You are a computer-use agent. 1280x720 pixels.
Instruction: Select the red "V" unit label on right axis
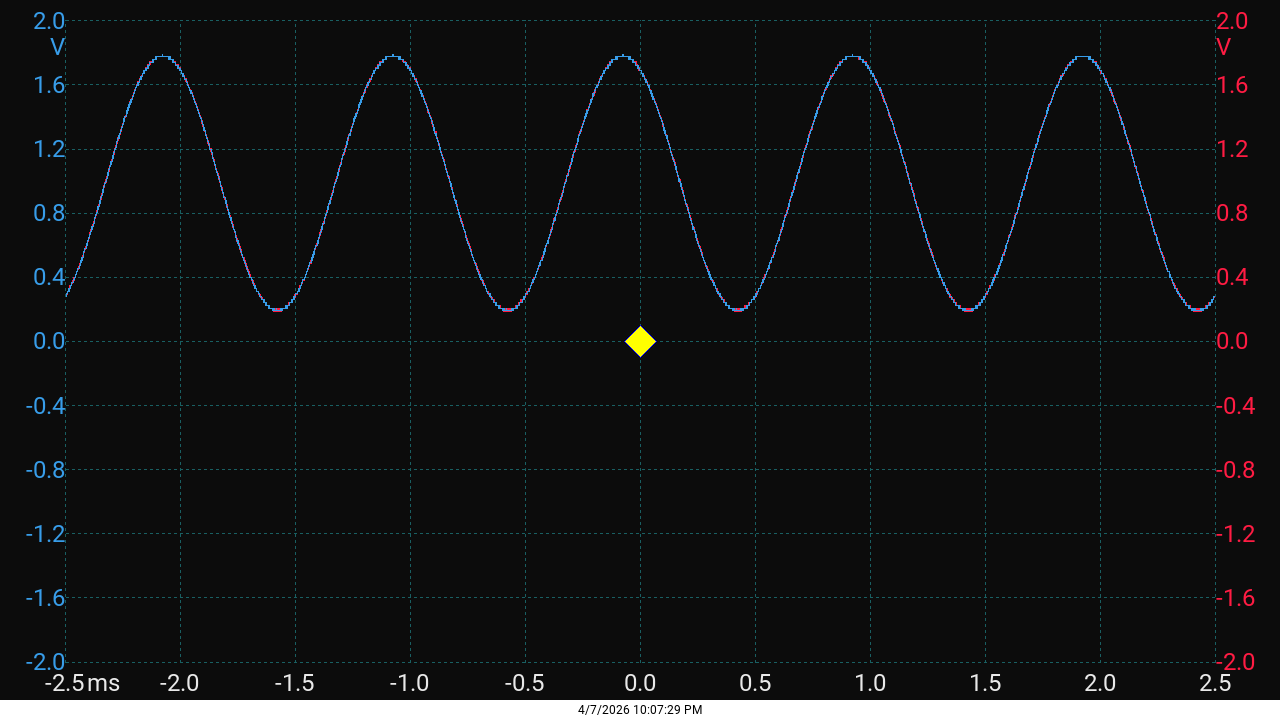pos(1224,48)
